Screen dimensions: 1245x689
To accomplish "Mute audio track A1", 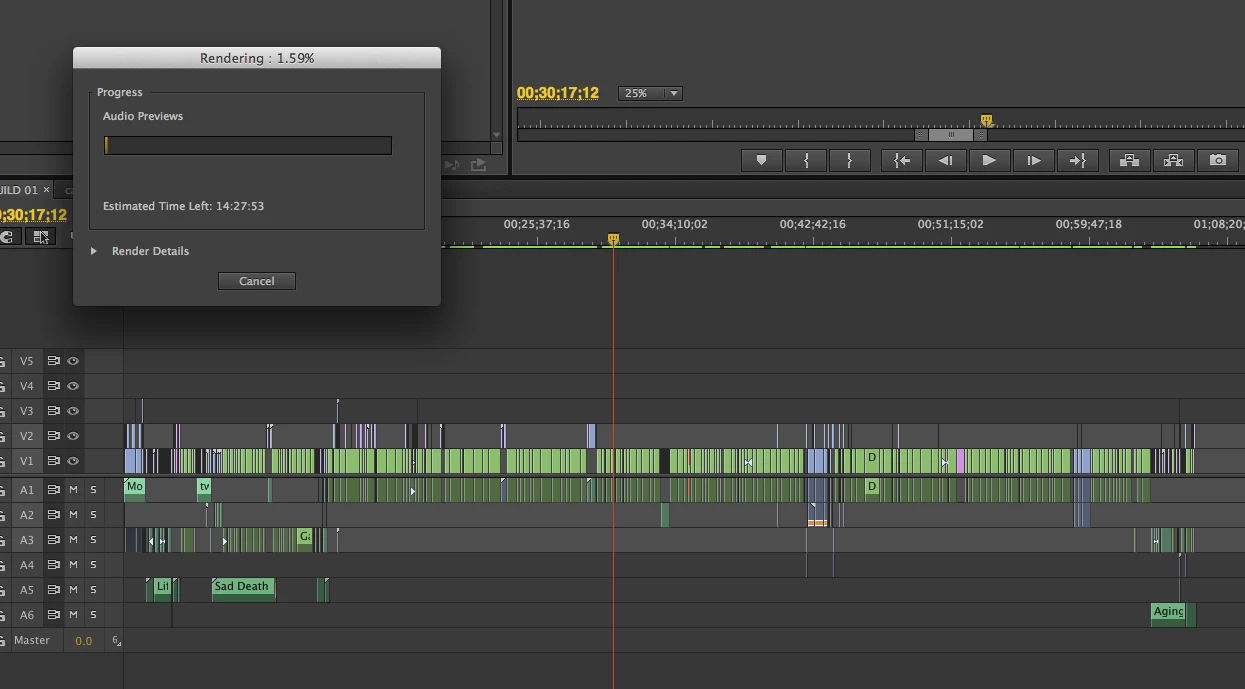I will pyautogui.click(x=73, y=490).
